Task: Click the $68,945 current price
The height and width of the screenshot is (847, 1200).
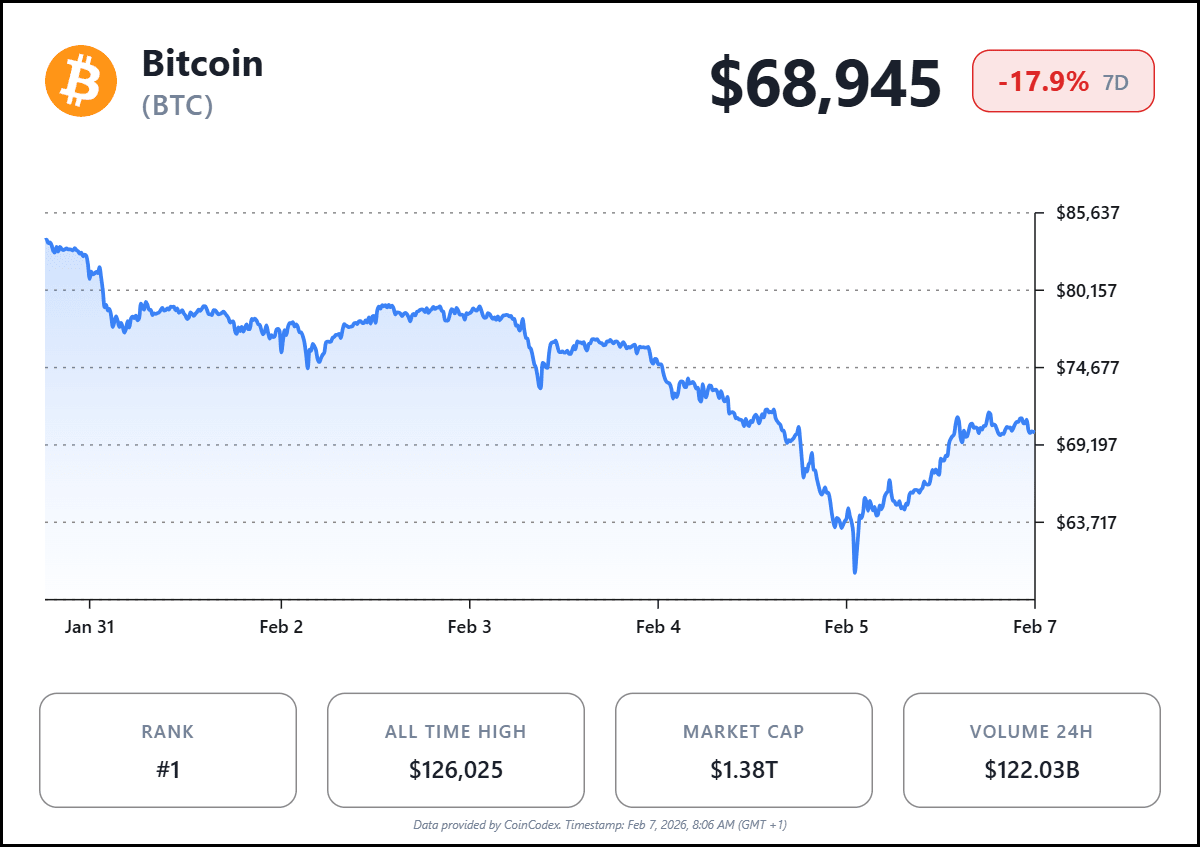Action: click(825, 83)
